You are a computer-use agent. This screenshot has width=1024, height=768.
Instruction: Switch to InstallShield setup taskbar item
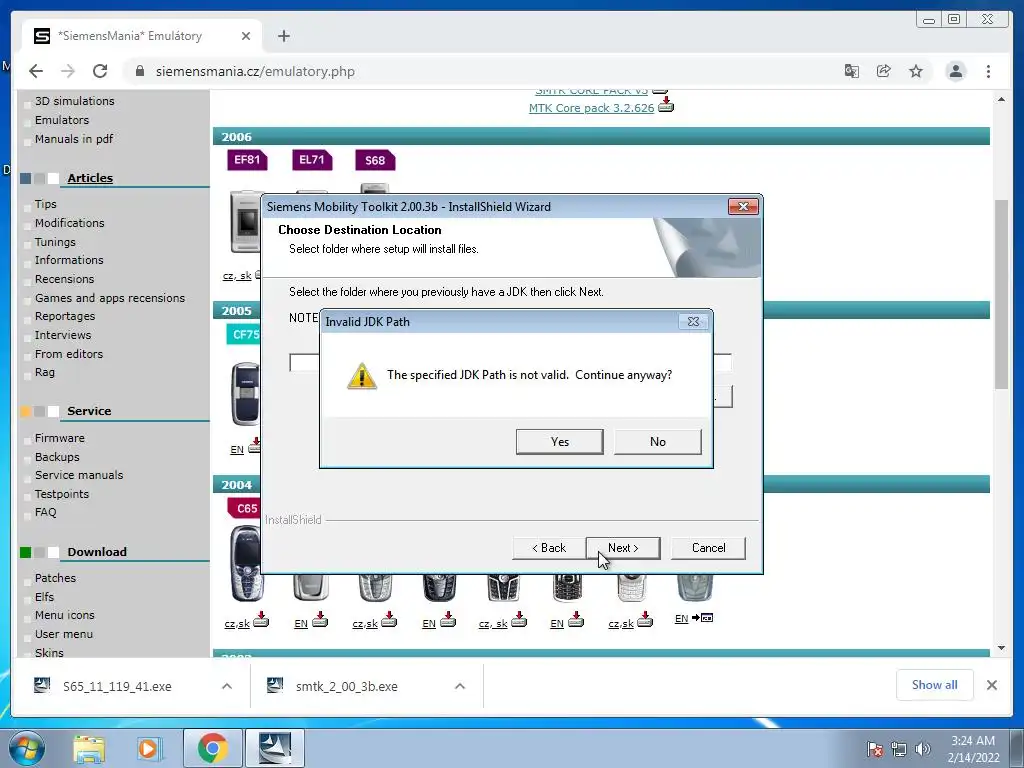point(275,748)
